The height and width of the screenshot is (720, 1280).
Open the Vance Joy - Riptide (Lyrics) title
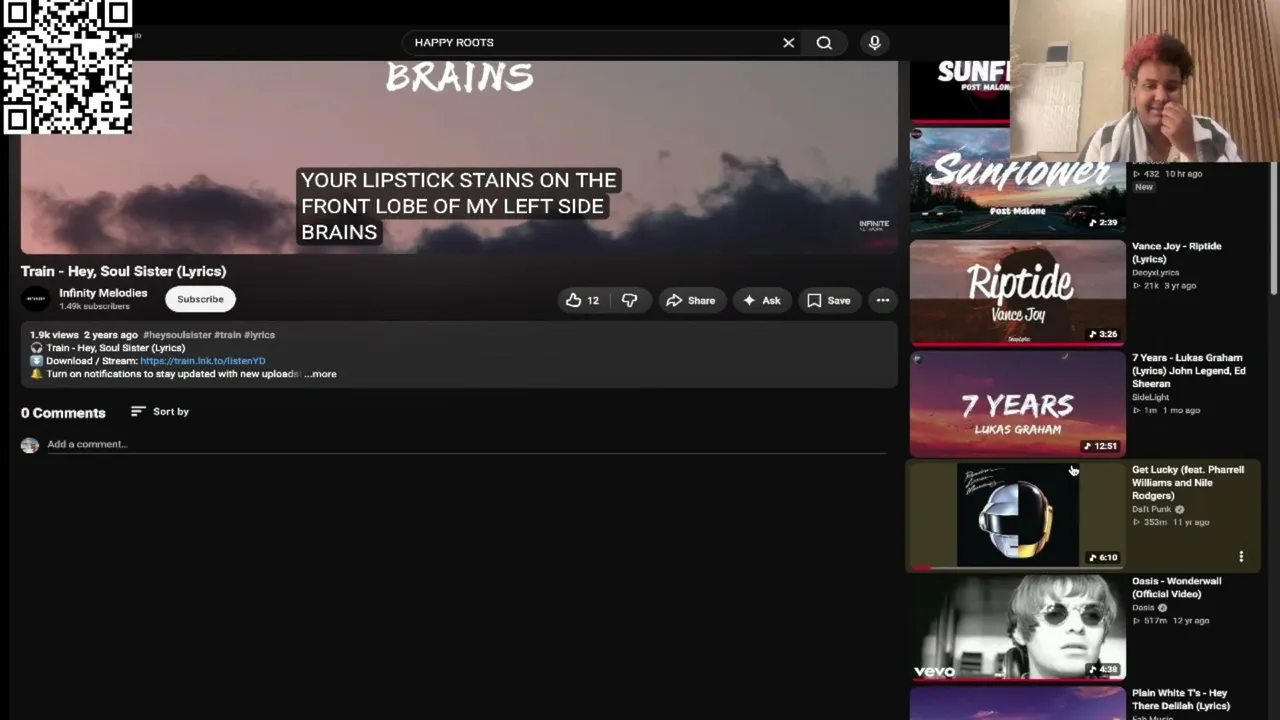[x=1177, y=253]
